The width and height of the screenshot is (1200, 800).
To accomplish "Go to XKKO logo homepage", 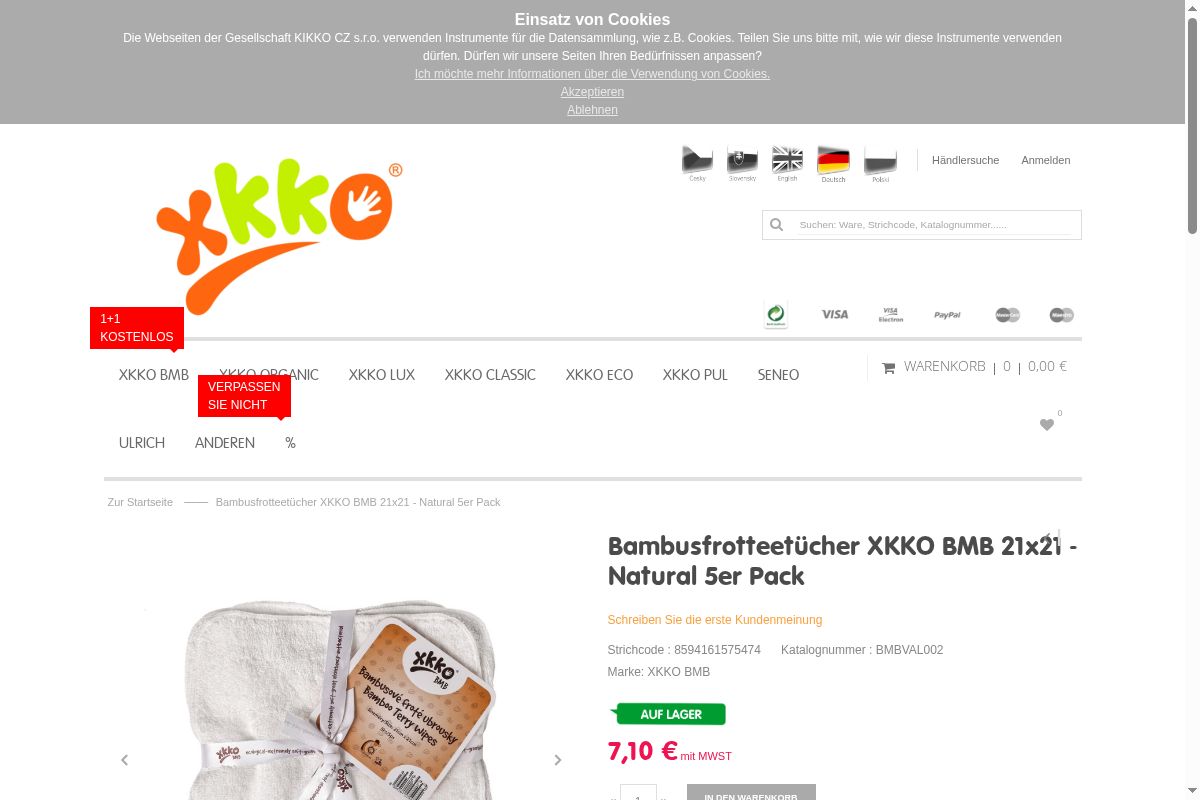I will pyautogui.click(x=280, y=236).
